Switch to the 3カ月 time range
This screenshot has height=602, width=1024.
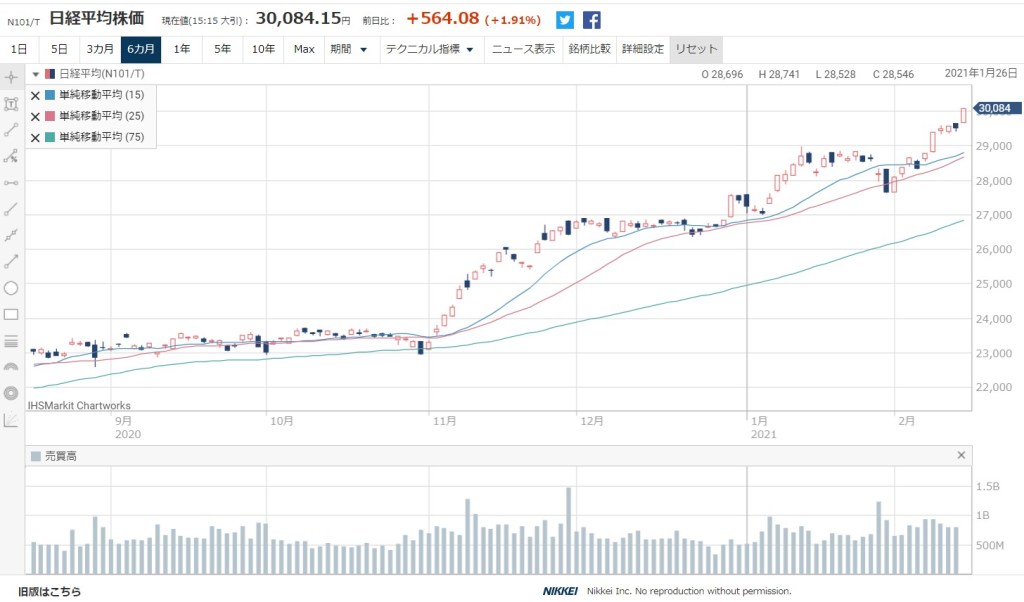click(x=99, y=49)
